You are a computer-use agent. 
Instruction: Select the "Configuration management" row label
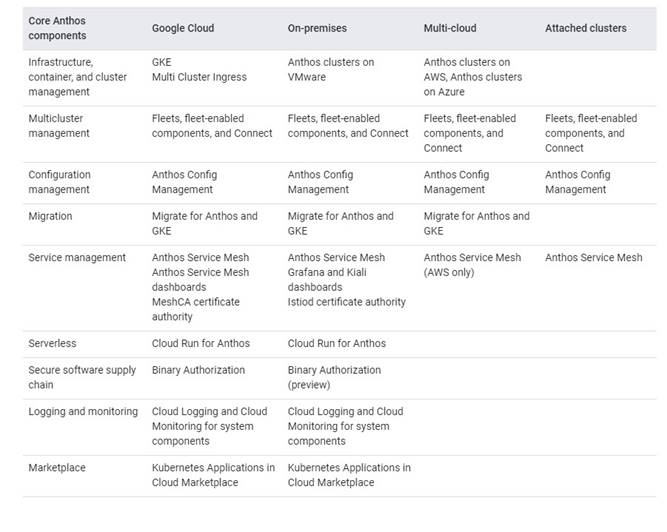[x=59, y=182]
